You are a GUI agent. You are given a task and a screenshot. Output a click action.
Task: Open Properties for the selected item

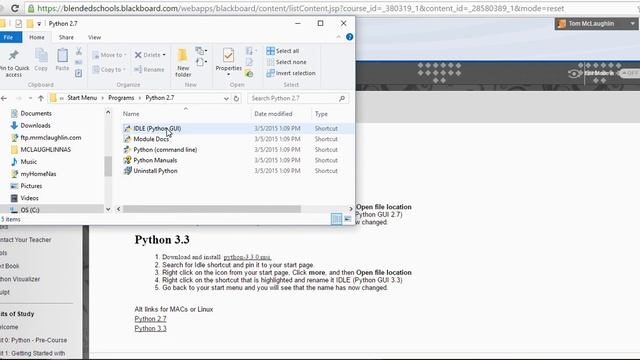click(229, 61)
